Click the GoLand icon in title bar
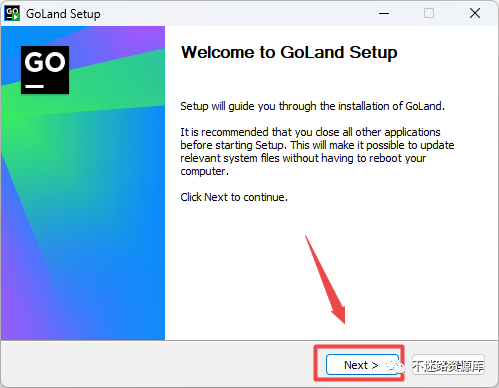This screenshot has height=388, width=499. pos(12,13)
